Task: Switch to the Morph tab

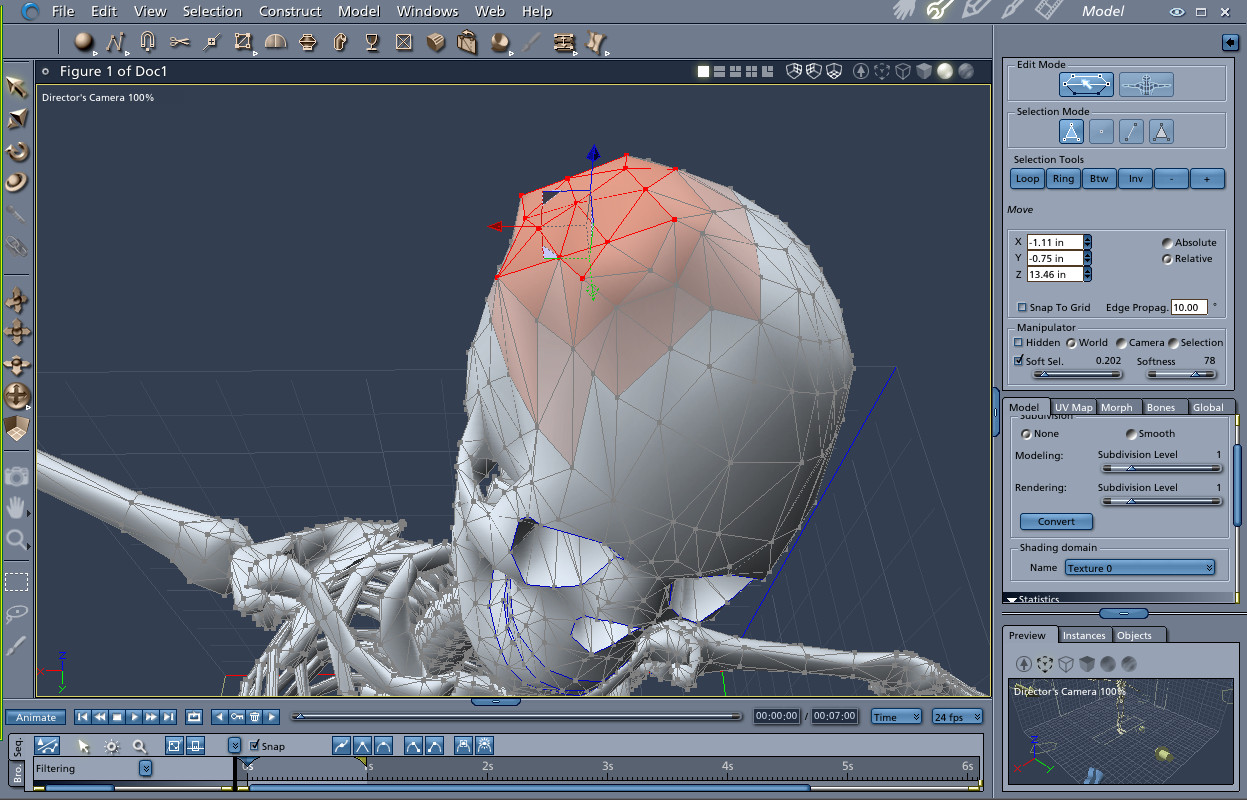Action: point(1117,407)
